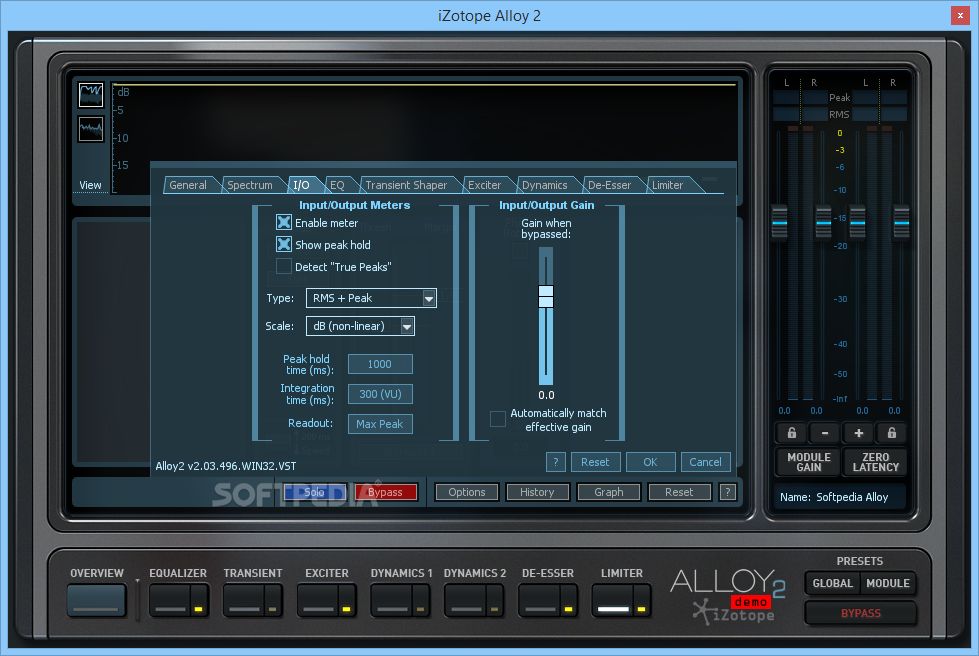979x656 pixels.
Task: Uncheck Show peak hold checkbox
Action: [x=283, y=244]
